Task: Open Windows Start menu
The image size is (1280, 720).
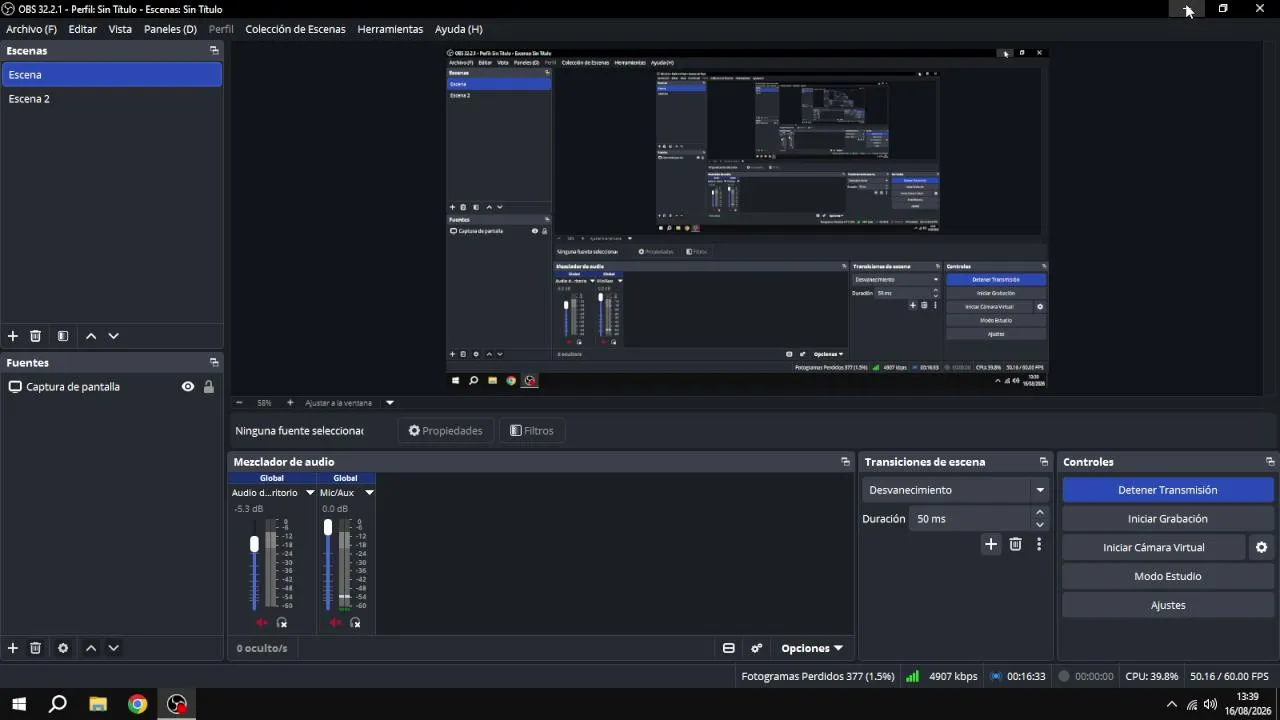Action: (18, 704)
